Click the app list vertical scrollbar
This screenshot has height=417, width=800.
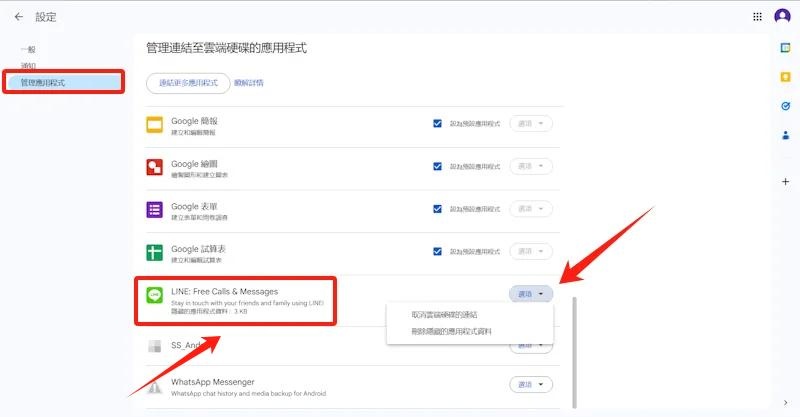coord(574,350)
